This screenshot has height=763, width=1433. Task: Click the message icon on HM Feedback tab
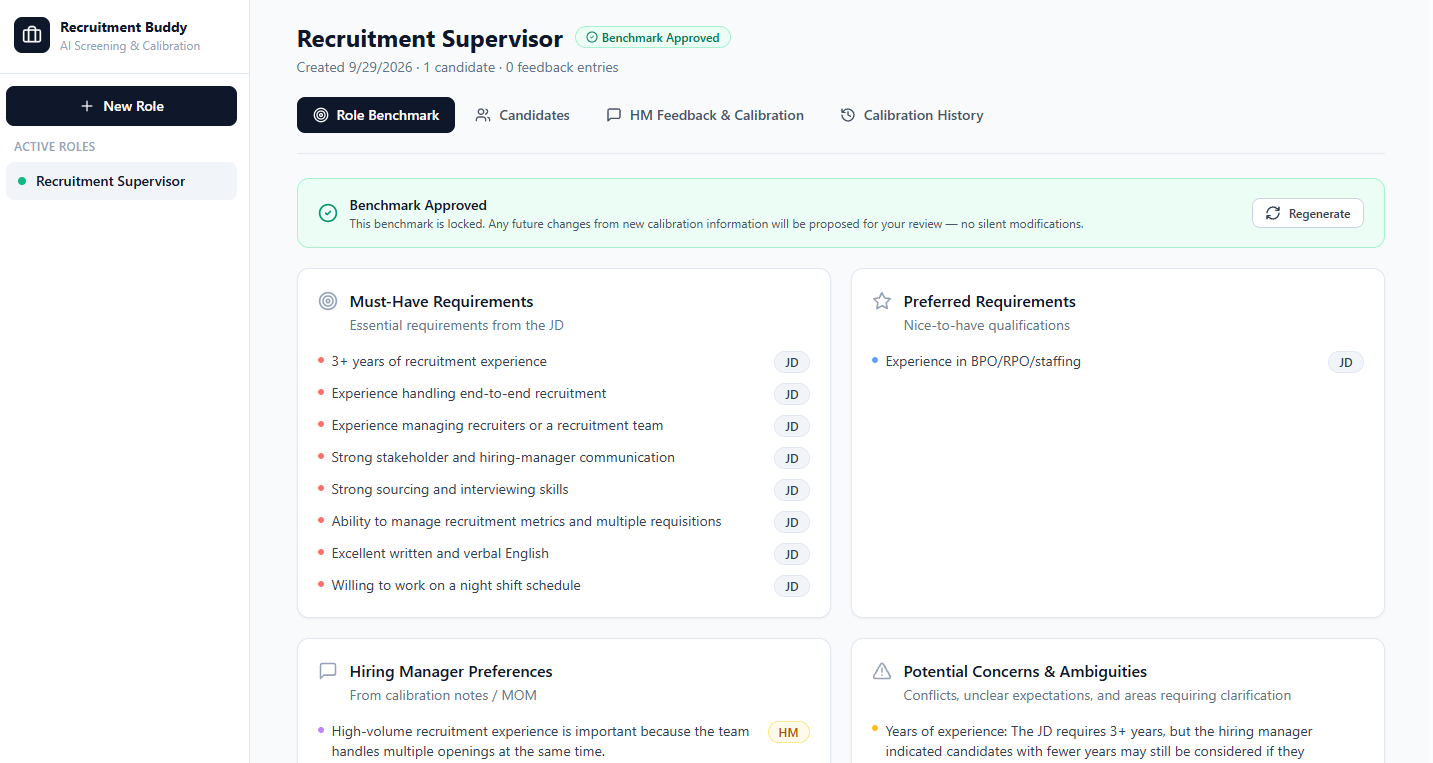pos(614,115)
